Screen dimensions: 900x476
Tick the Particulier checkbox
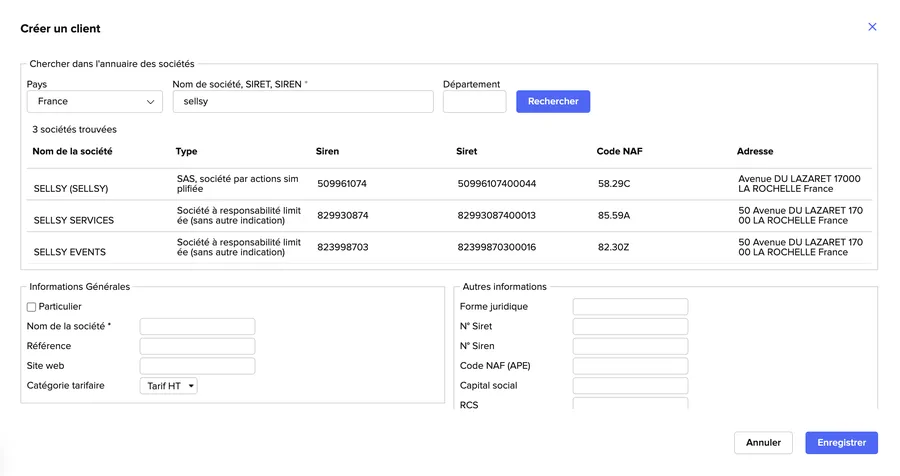32,307
